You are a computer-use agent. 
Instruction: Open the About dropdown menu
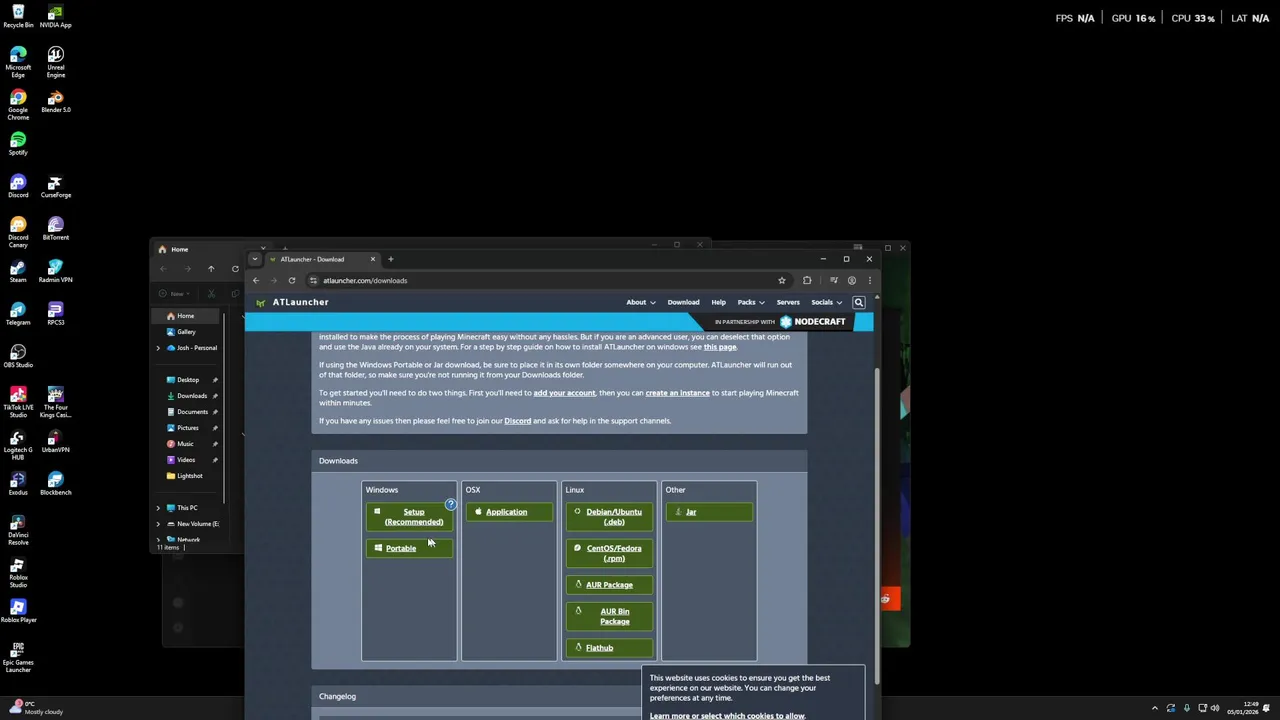pyautogui.click(x=641, y=302)
